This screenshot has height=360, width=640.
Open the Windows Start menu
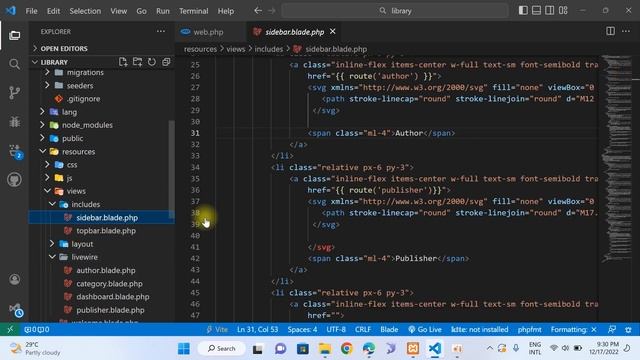(184, 349)
